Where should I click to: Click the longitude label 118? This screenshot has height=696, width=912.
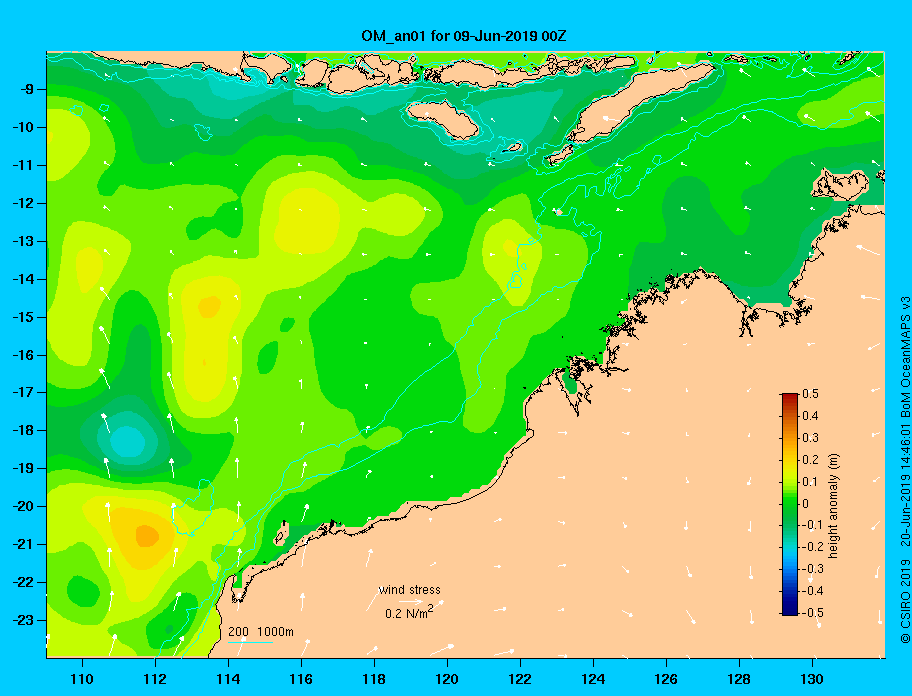[374, 679]
